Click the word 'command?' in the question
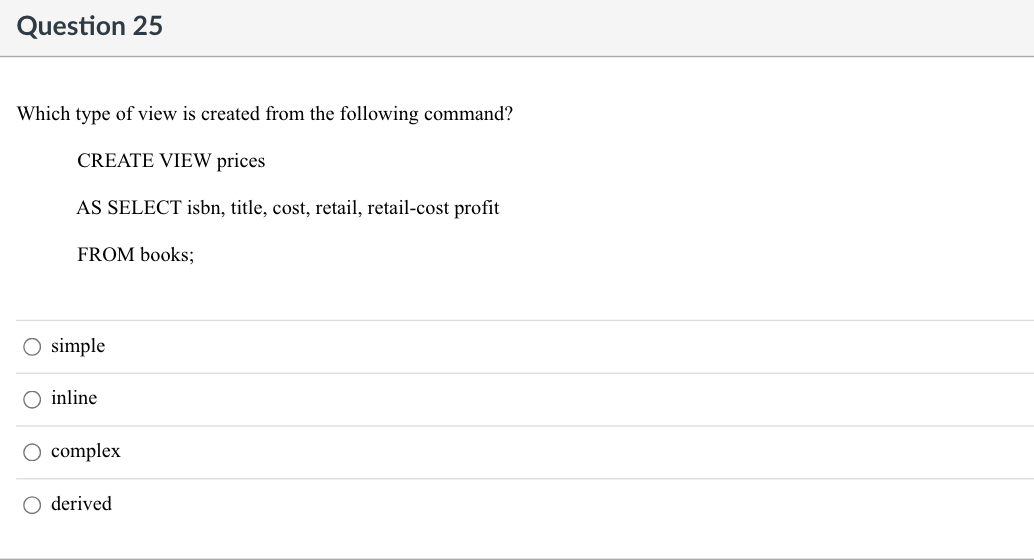The height and width of the screenshot is (560, 1034). point(468,114)
